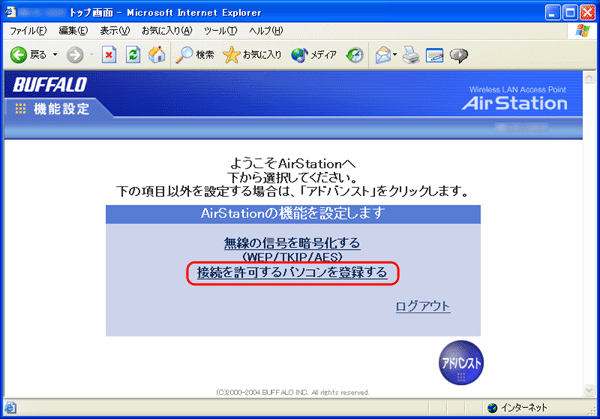This screenshot has height=419, width=600.
Task: Click the Windows flag logo throbber
Action: (583, 31)
